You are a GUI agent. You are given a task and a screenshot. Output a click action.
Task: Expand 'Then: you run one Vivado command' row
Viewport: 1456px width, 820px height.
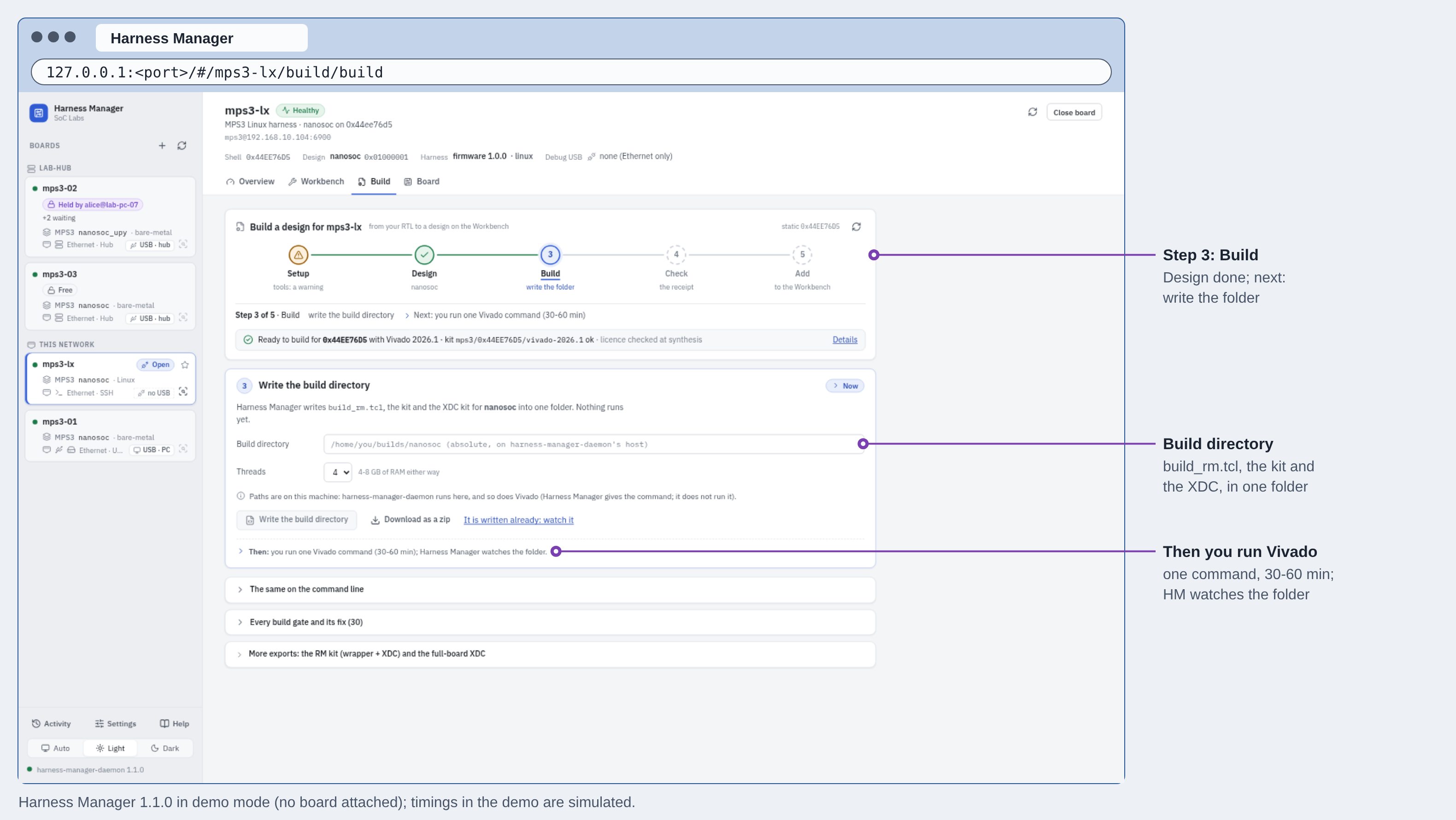[392, 551]
